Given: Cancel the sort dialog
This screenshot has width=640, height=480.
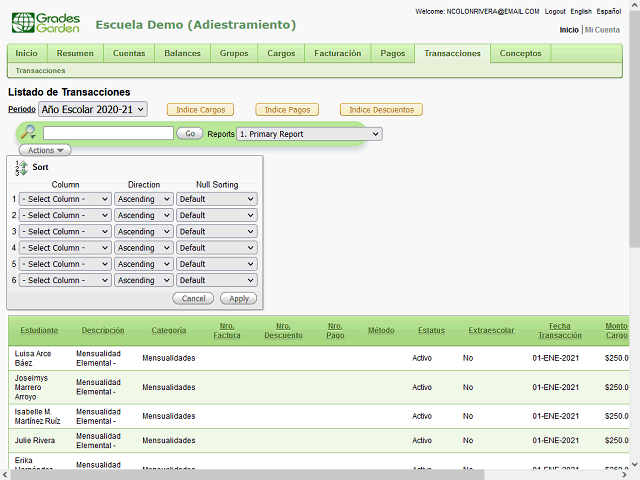Looking at the screenshot, I should click(193, 298).
